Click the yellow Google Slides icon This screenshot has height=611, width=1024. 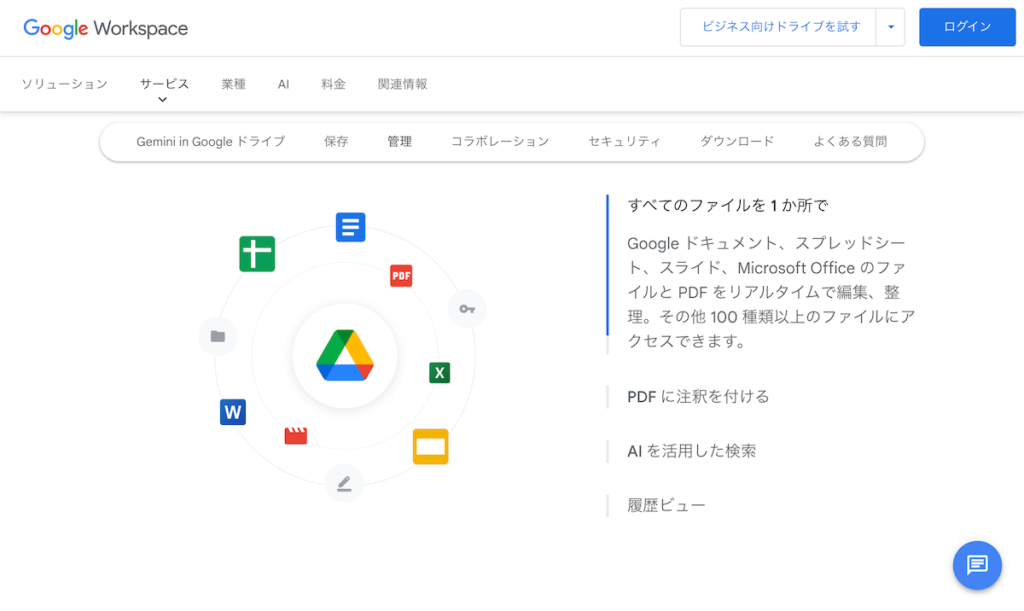point(430,446)
